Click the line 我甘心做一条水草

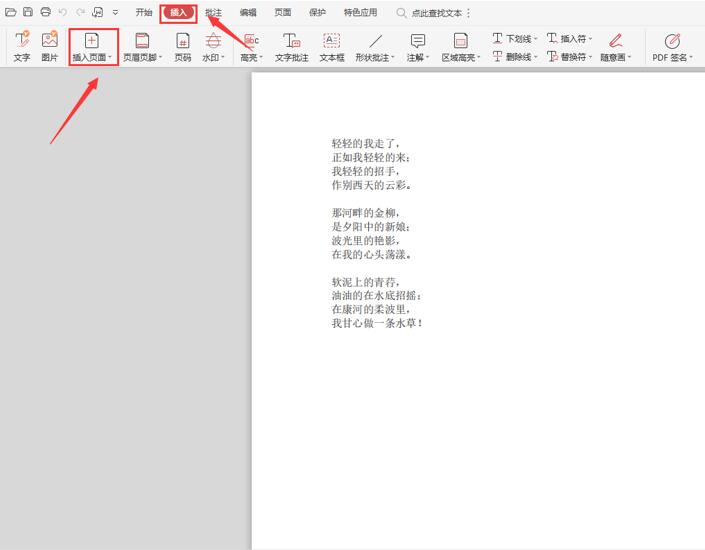tap(377, 323)
